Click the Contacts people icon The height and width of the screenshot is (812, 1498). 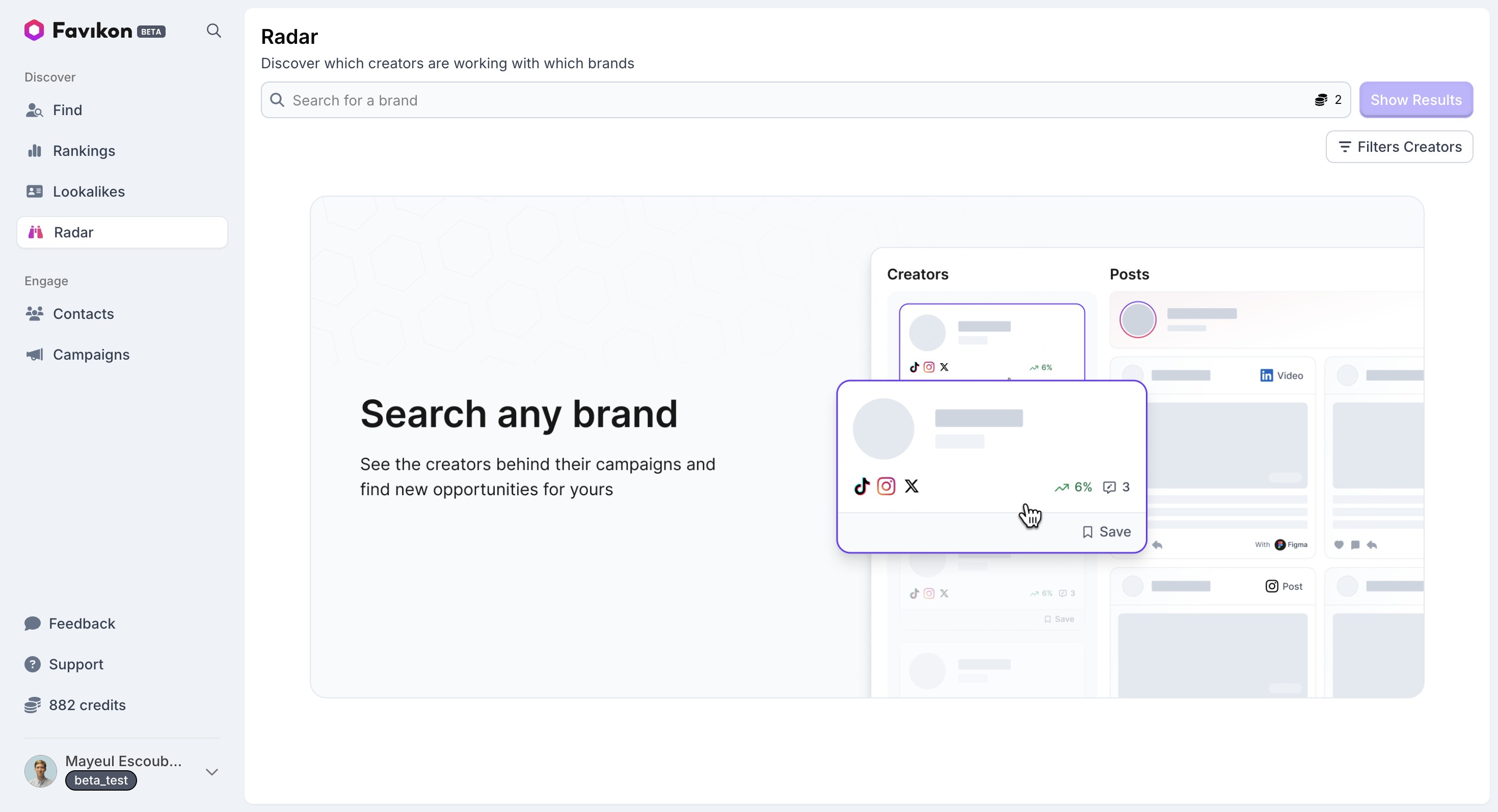tap(34, 314)
